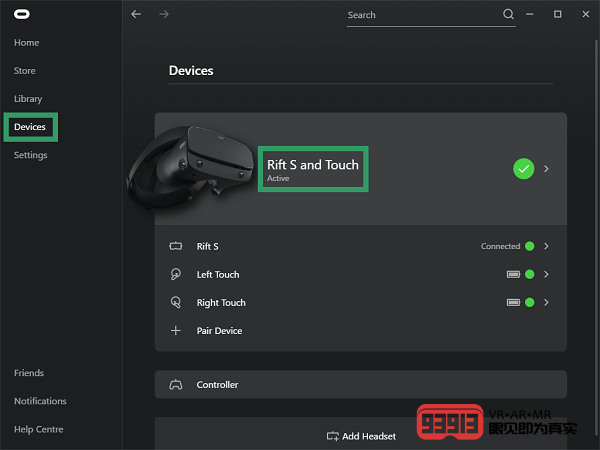Click the plus icon for Pair Device

[x=176, y=330]
